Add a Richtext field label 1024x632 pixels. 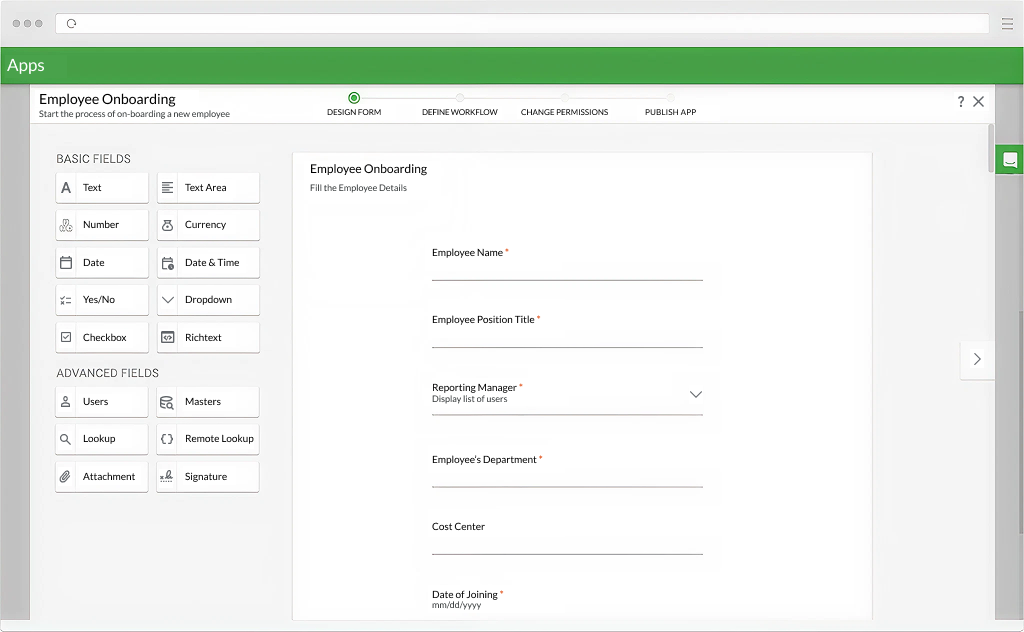coord(203,338)
